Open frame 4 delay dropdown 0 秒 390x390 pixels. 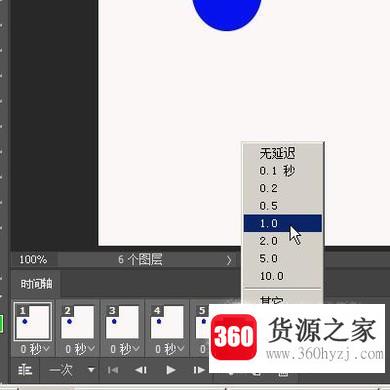(169, 349)
